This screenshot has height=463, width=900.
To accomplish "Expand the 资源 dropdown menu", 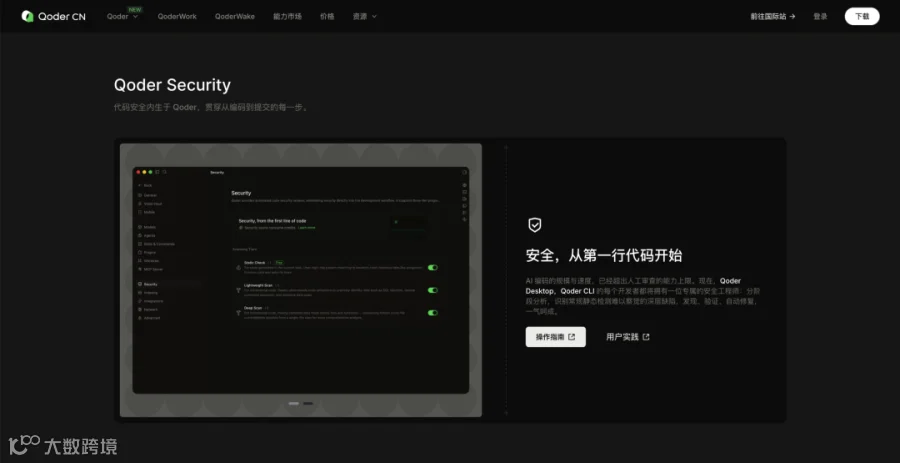I will click(364, 17).
